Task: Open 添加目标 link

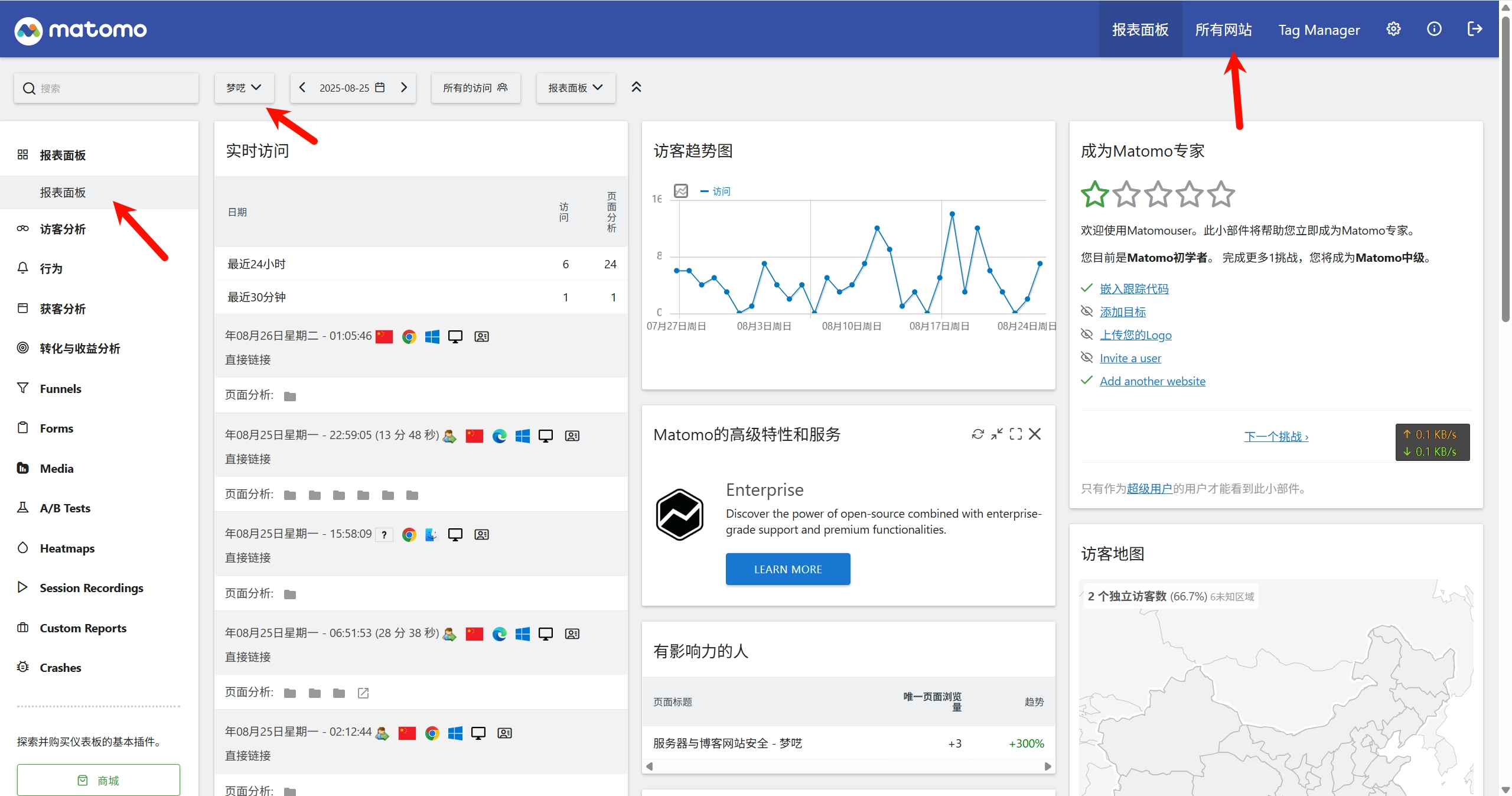Action: (1123, 312)
